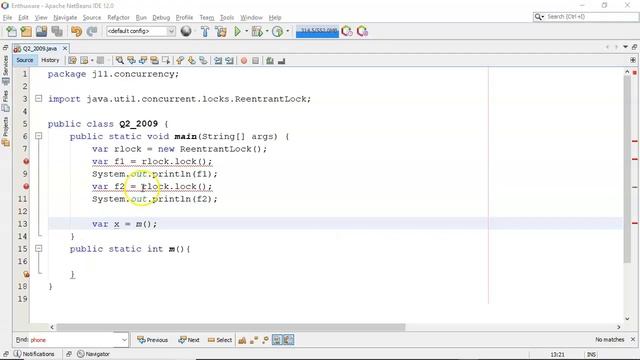
Task: Click the lightbulb hint glyph on line 17
Action: (x=26, y=274)
